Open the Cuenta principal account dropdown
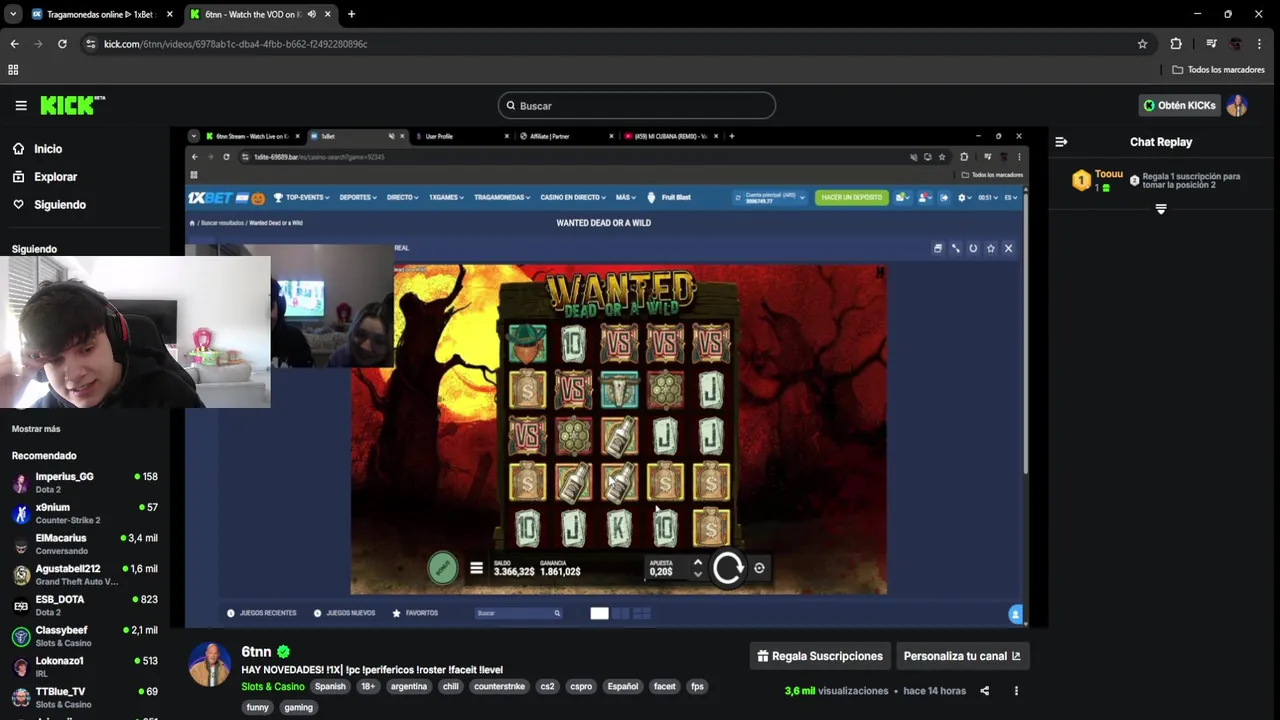Screen dimensions: 1280x720 (769, 198)
